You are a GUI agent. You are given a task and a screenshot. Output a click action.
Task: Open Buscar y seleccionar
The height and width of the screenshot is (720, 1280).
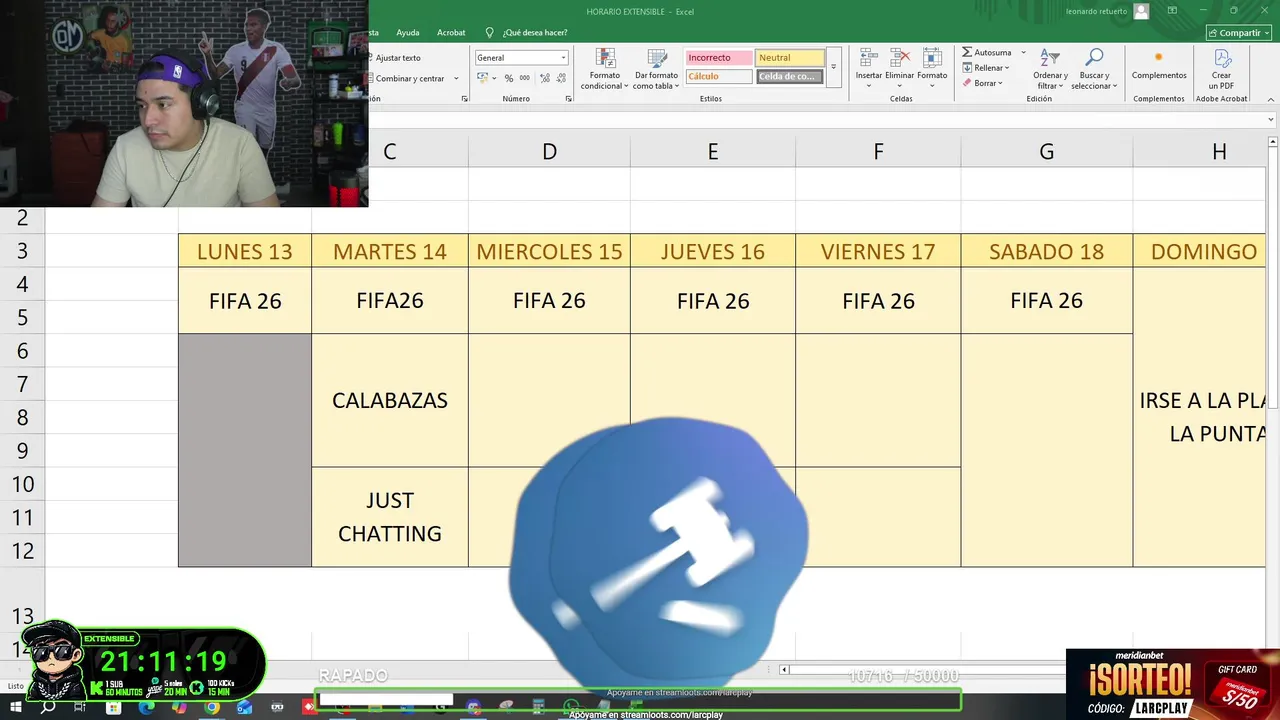(x=1094, y=68)
